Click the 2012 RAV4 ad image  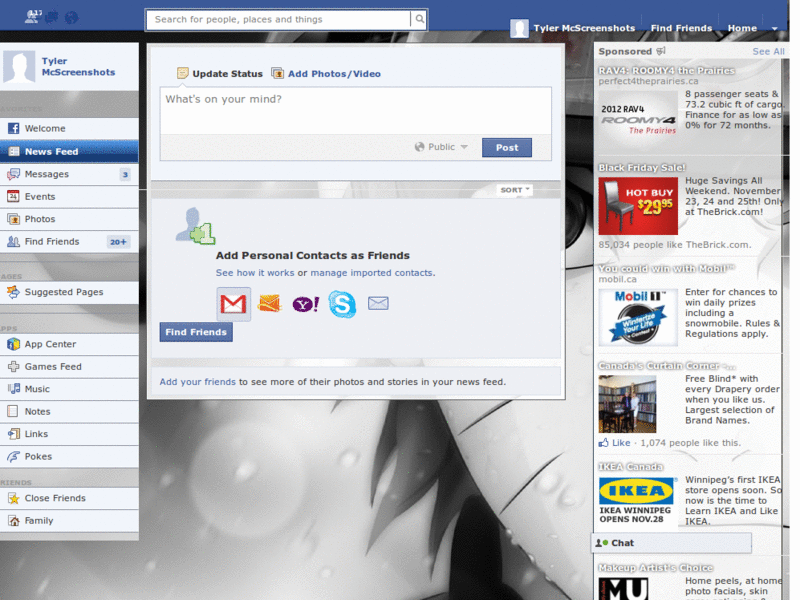point(638,119)
